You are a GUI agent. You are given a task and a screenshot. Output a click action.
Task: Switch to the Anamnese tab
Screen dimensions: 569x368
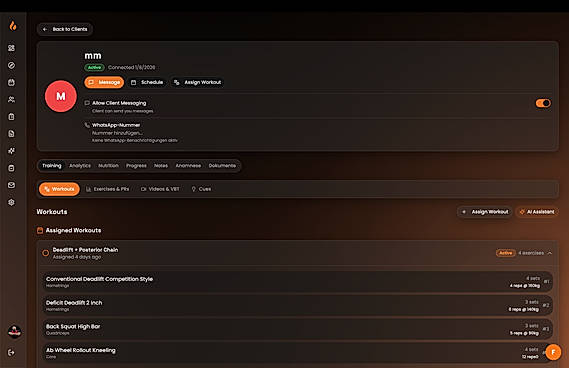[x=188, y=166]
